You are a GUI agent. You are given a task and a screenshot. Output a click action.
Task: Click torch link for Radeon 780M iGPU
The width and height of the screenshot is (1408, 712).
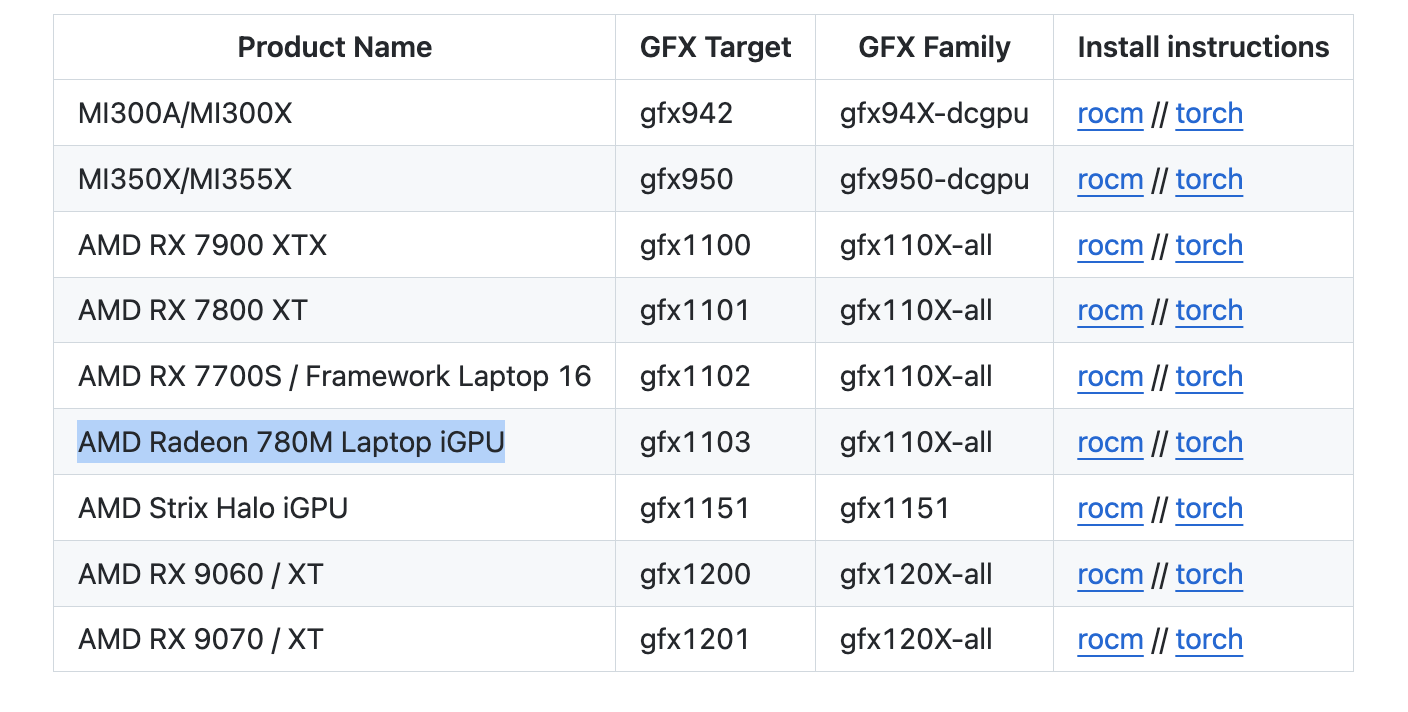click(x=1209, y=443)
